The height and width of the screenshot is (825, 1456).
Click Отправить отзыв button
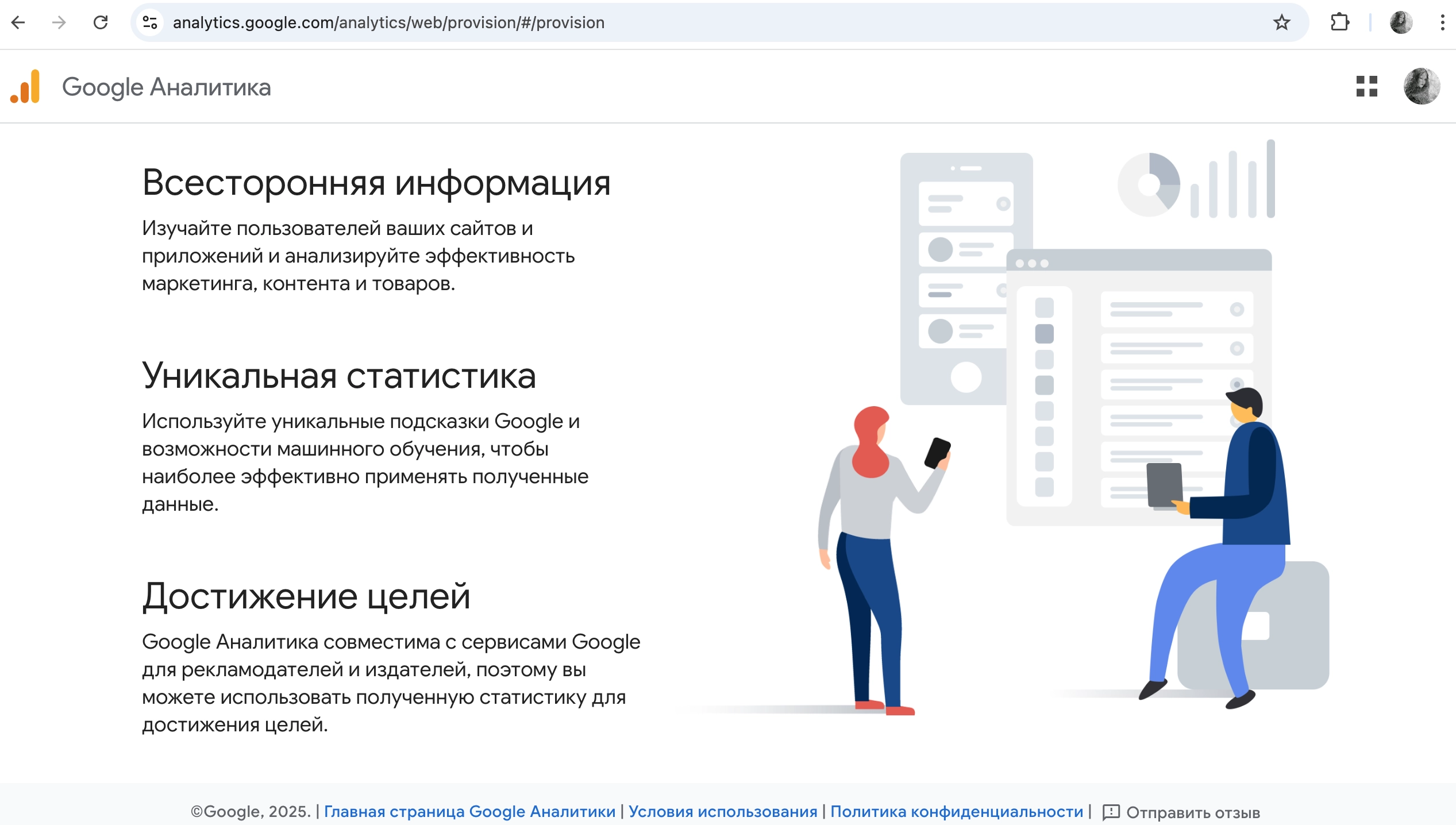click(x=1181, y=812)
